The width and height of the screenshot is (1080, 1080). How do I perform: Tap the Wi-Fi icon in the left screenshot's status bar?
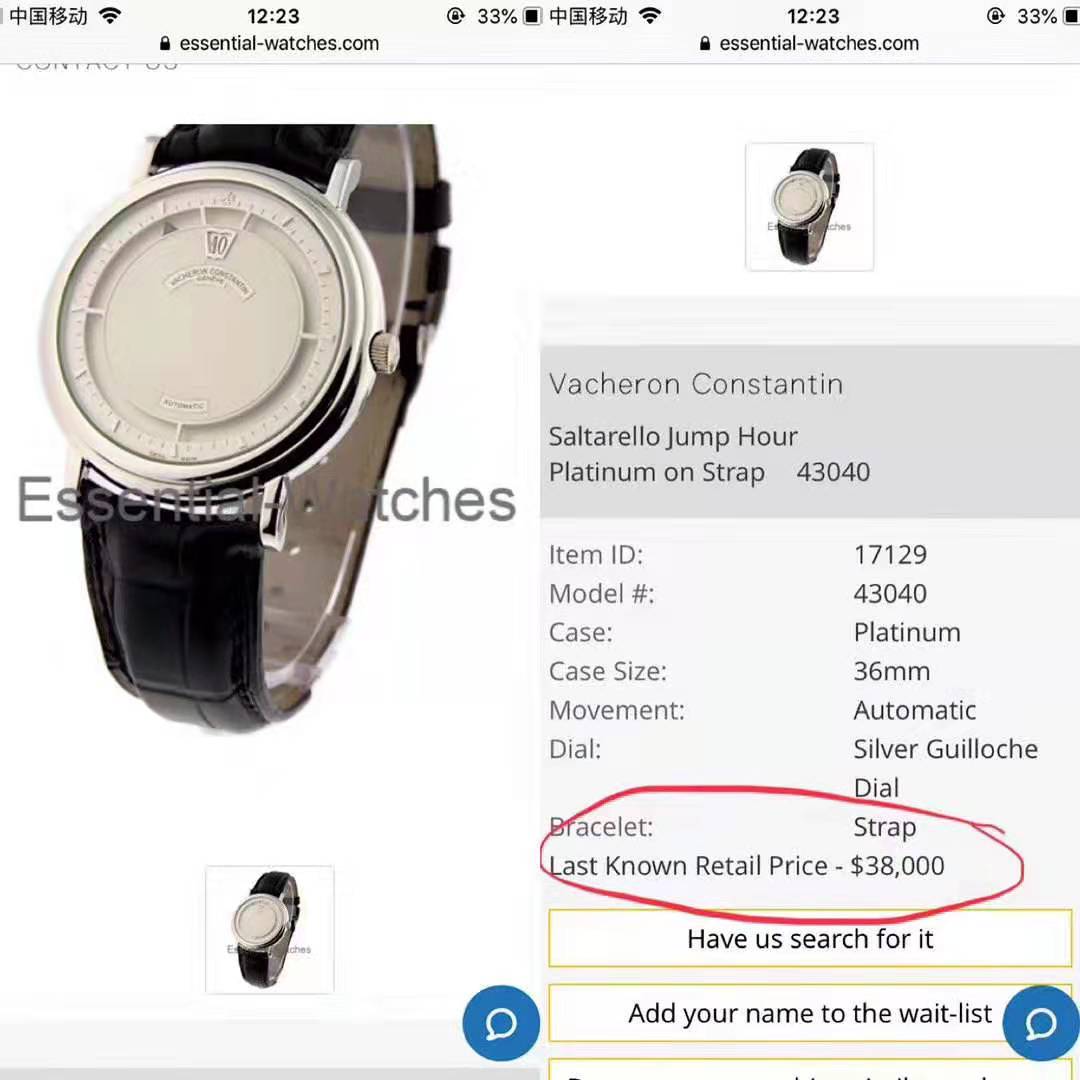(110, 16)
